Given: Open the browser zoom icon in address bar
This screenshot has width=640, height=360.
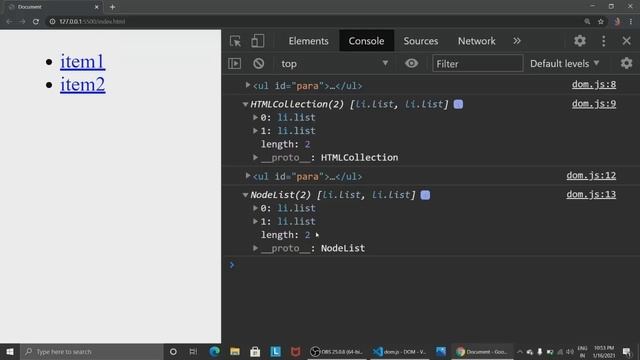Looking at the screenshot, I should (x=587, y=21).
